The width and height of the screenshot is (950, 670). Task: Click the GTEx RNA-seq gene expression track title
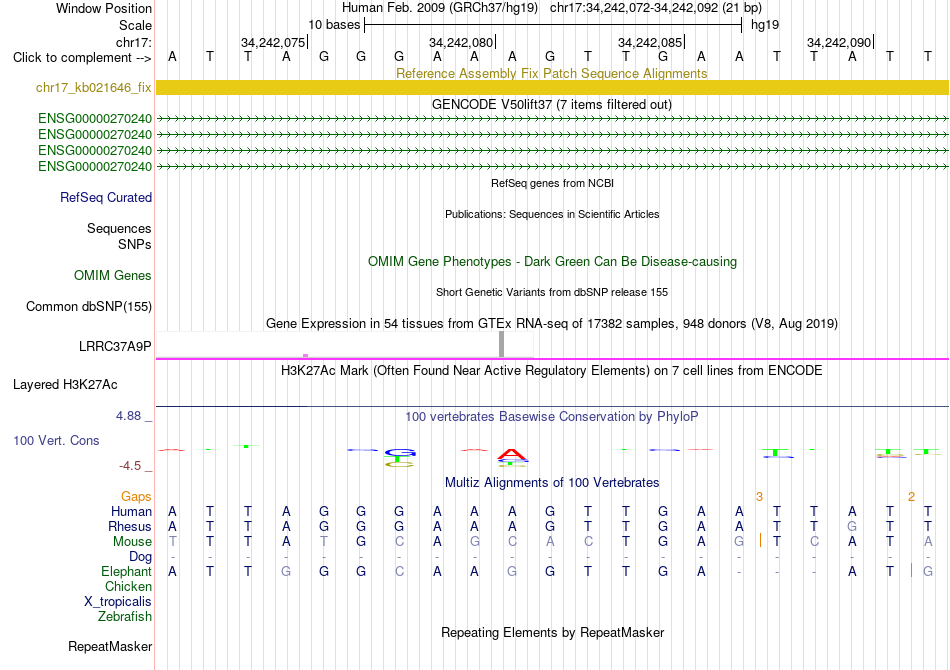552,323
